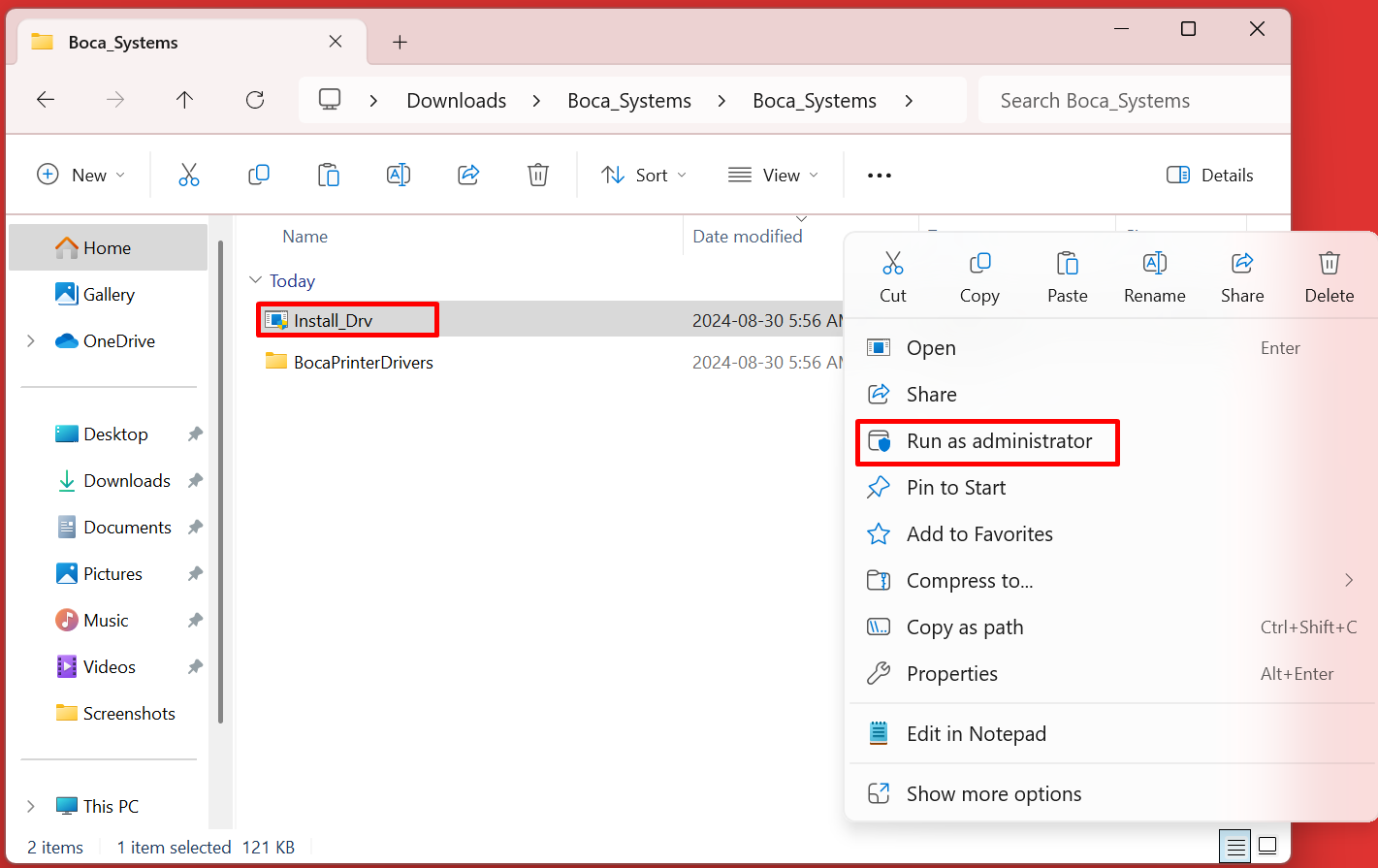Viewport: 1378px width, 868px height.
Task: Open the New dropdown menu
Action: pyautogui.click(x=81, y=176)
